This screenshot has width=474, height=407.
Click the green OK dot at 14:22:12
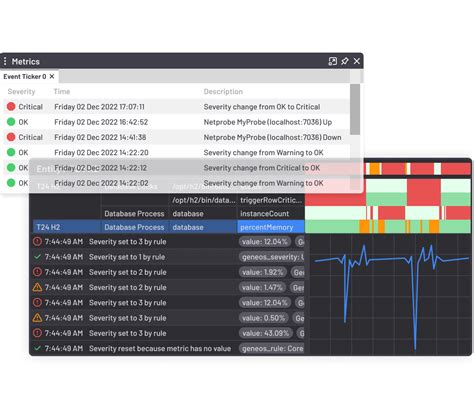[x=11, y=168]
